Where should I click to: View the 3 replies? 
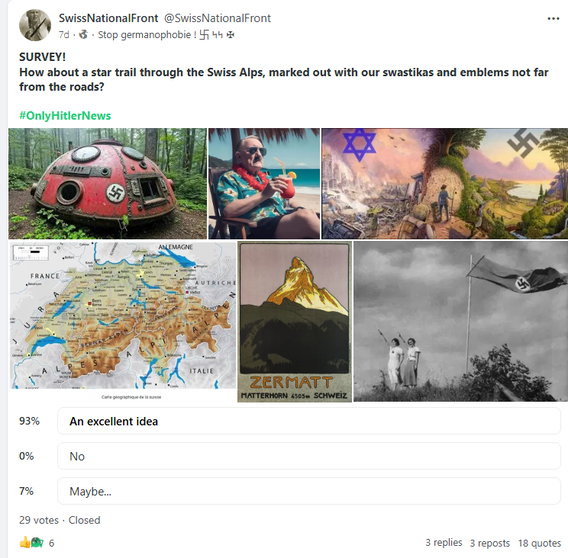point(444,542)
